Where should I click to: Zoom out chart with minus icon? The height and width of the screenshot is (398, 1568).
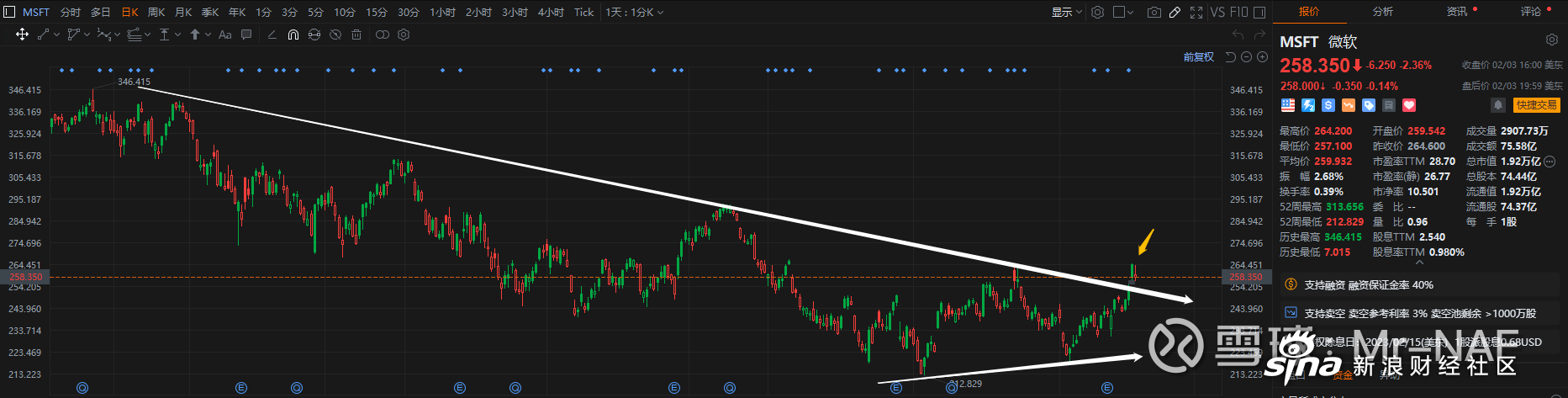[x=1246, y=56]
